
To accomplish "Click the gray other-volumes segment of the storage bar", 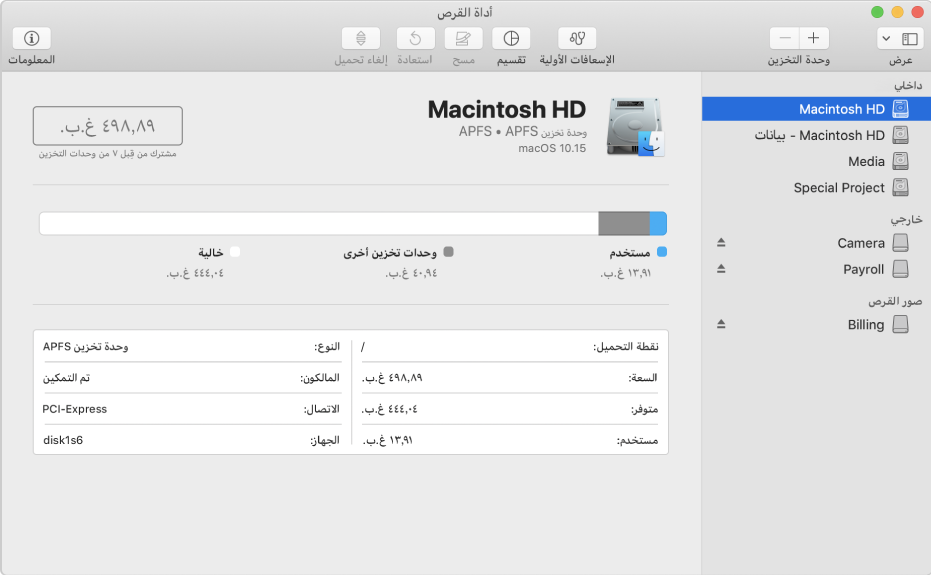I will (x=624, y=224).
